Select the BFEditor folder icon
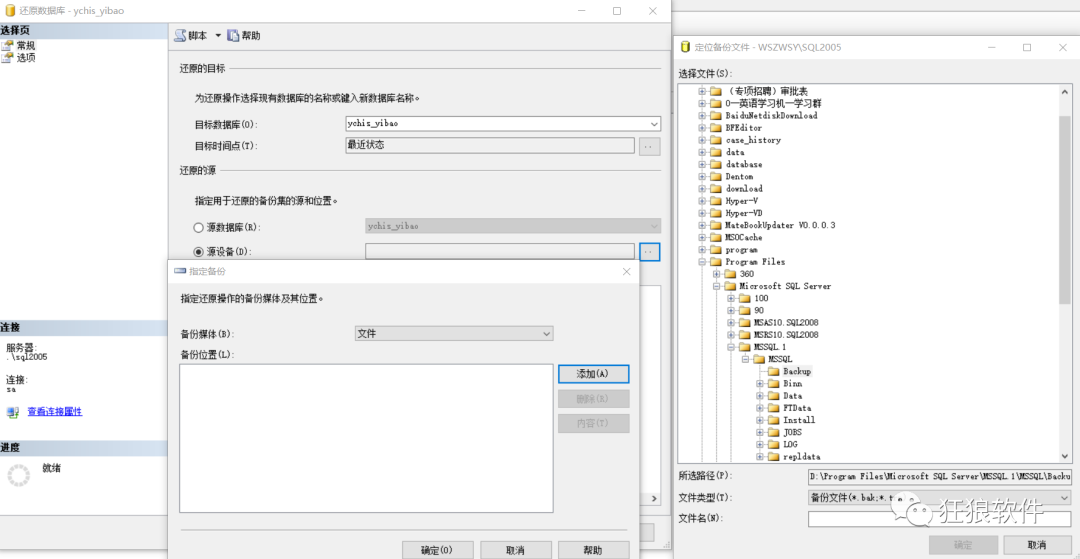Screen dimensions: 1080x559 (716, 128)
